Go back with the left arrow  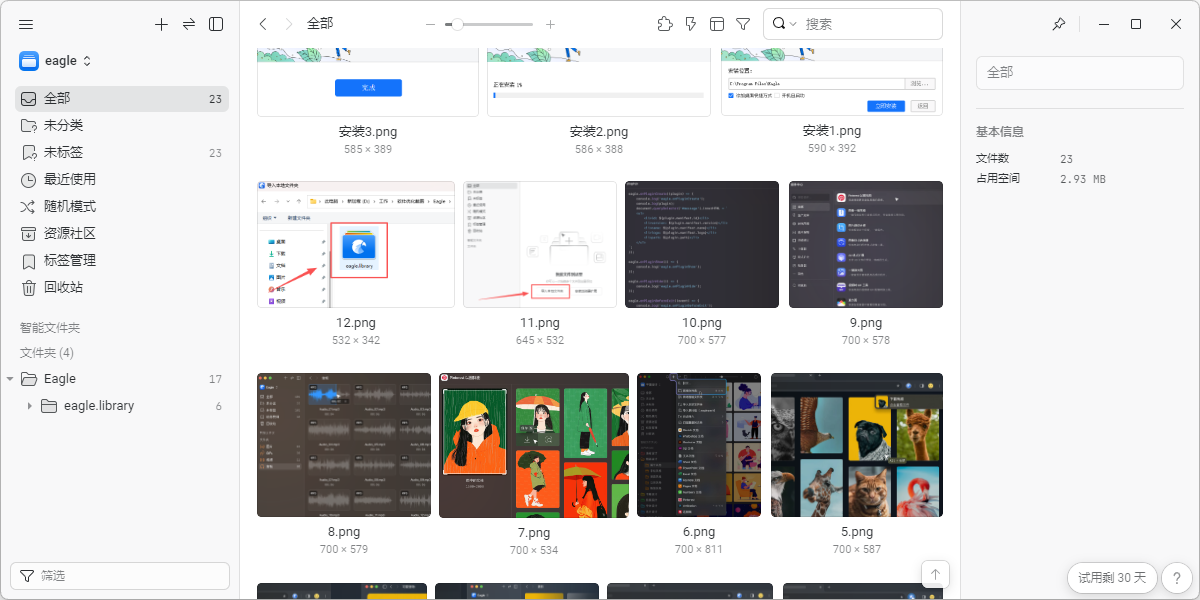point(263,24)
